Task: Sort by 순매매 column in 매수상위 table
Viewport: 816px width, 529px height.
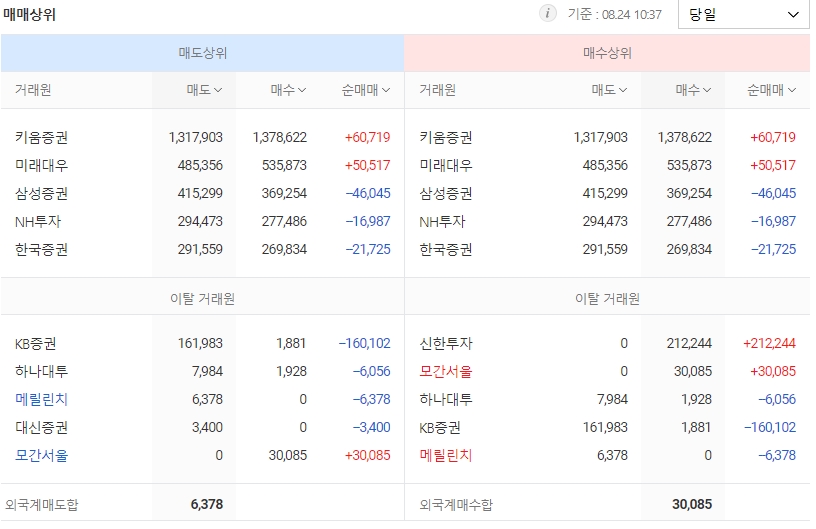Action: tap(771, 90)
